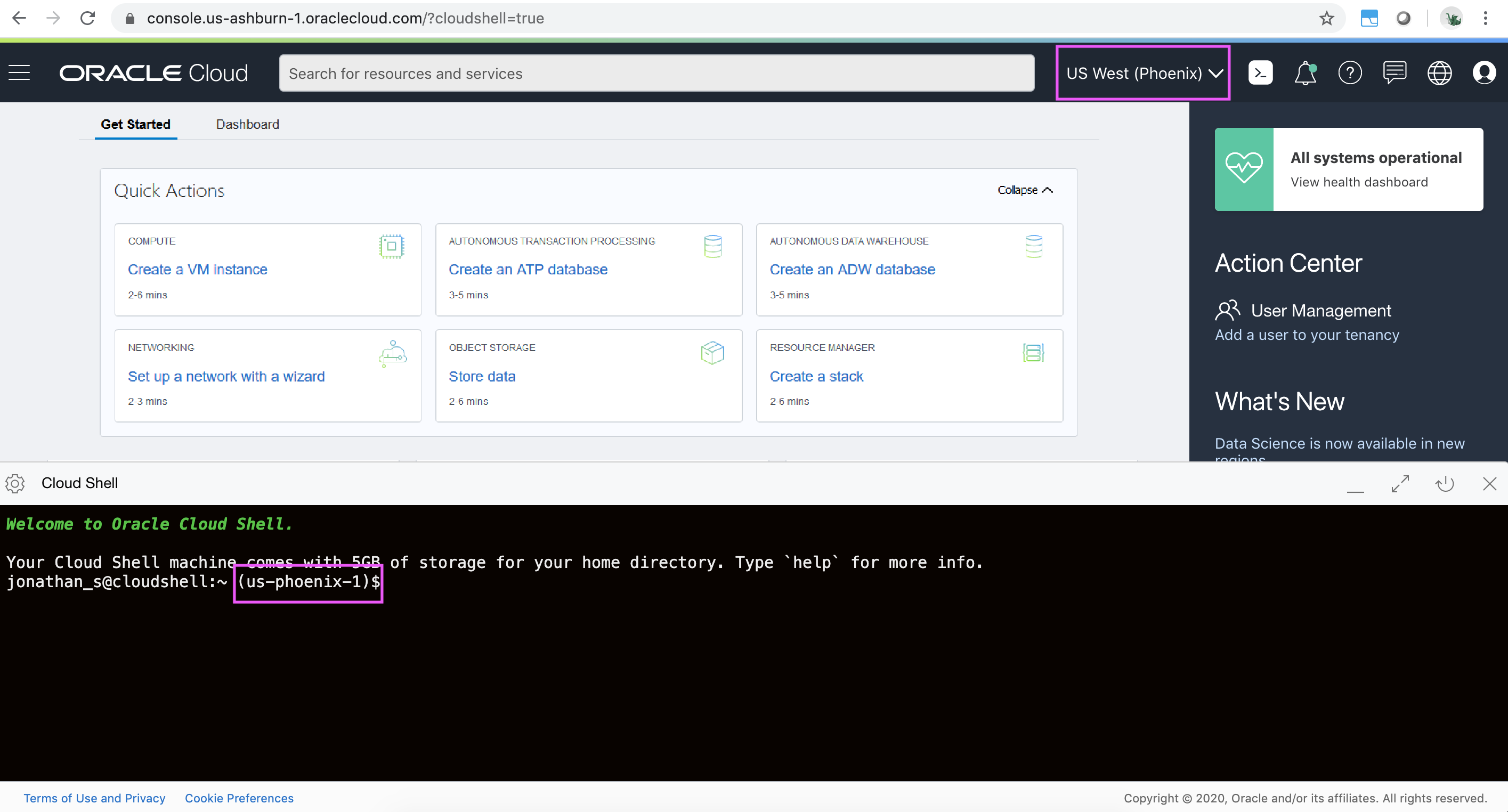Switch to the Dashboard tab

[247, 124]
